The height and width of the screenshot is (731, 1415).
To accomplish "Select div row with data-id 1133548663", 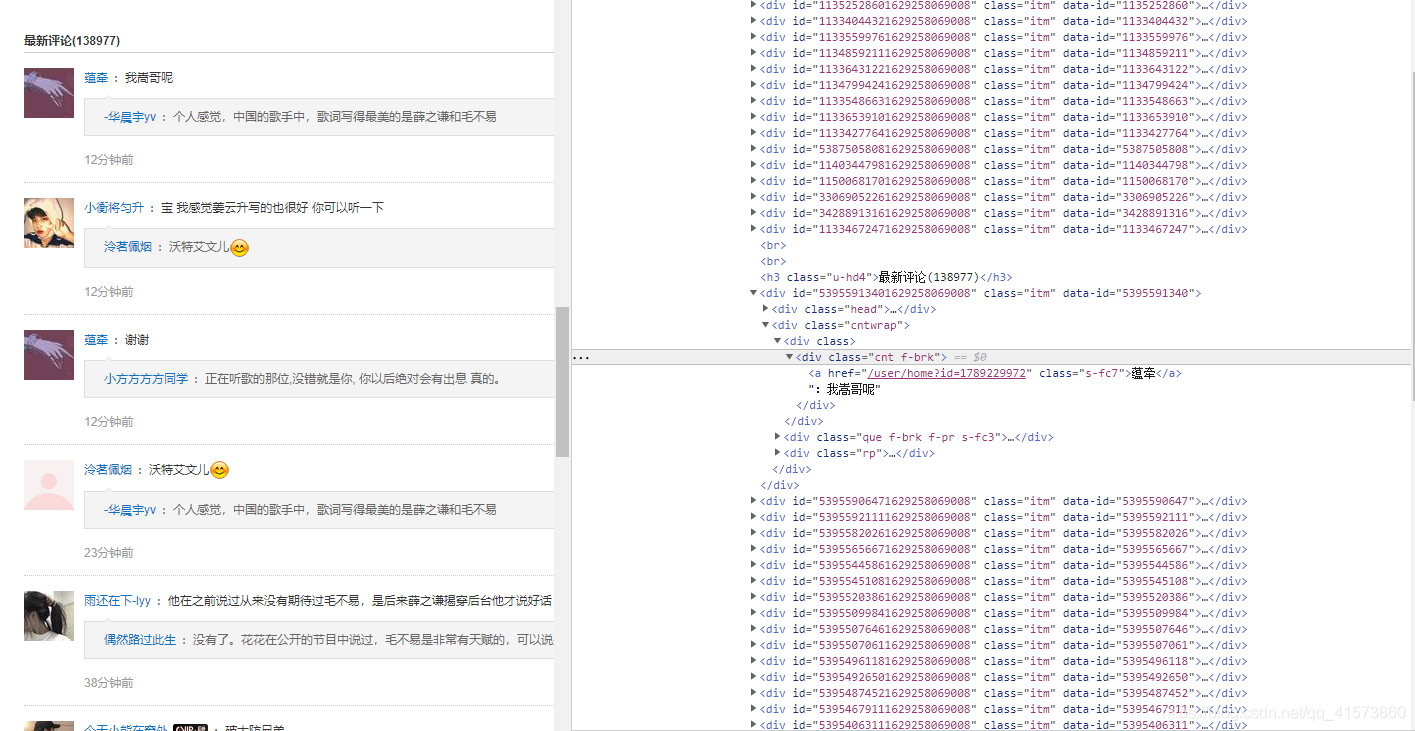I will (x=1003, y=101).
